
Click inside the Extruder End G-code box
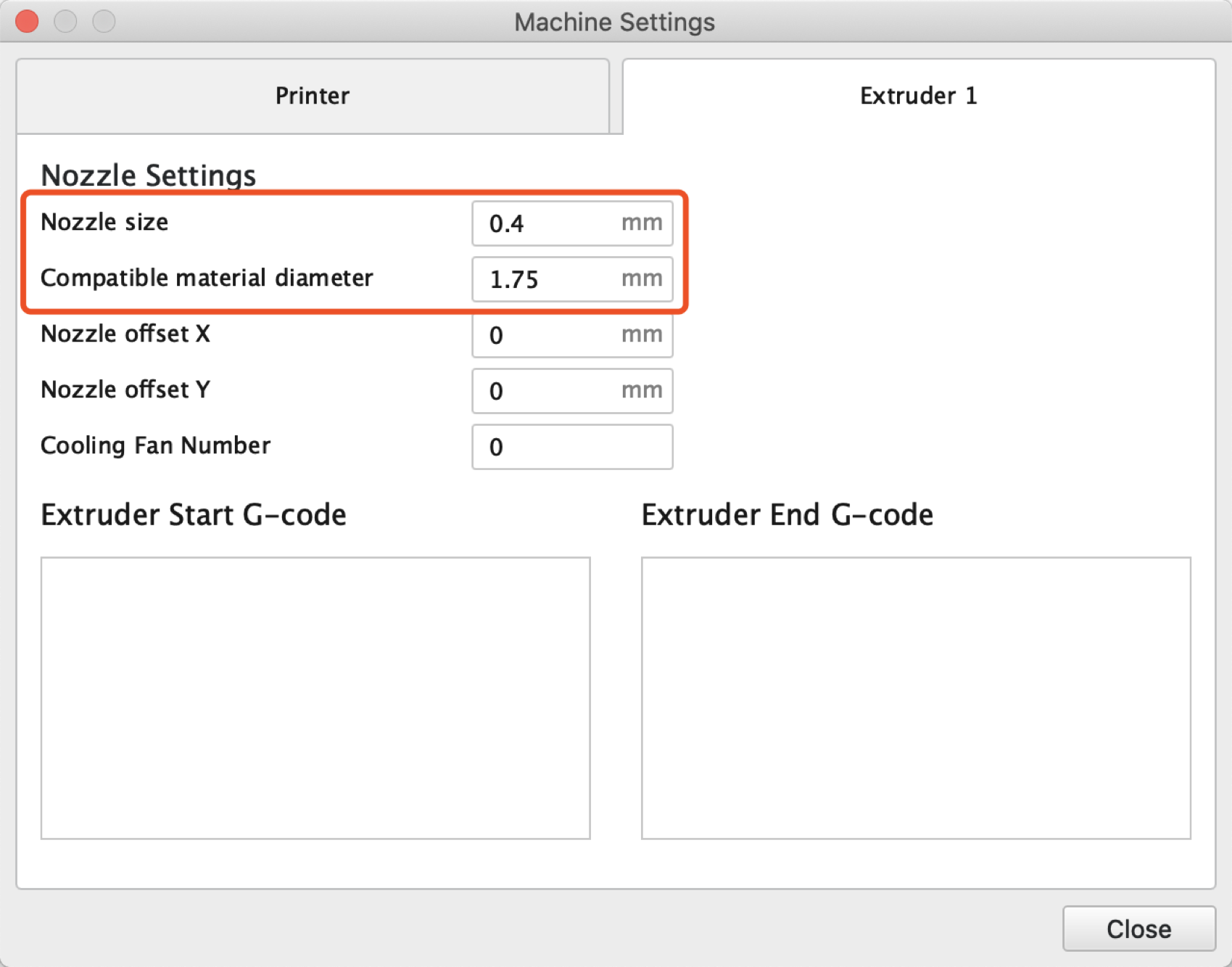pos(916,698)
